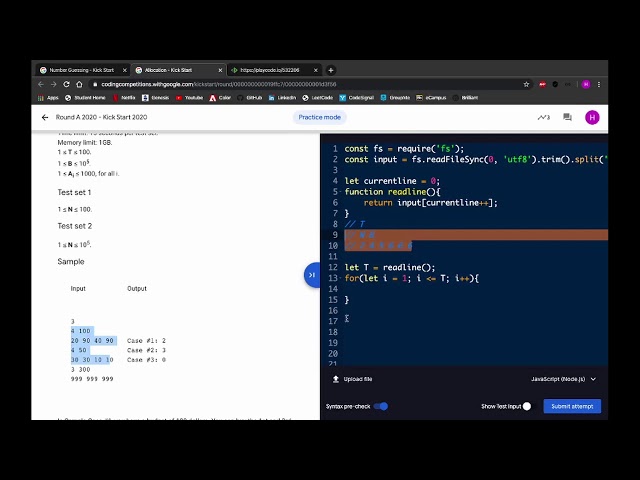
Task: Open the Netflix bookmark
Action: (124, 98)
